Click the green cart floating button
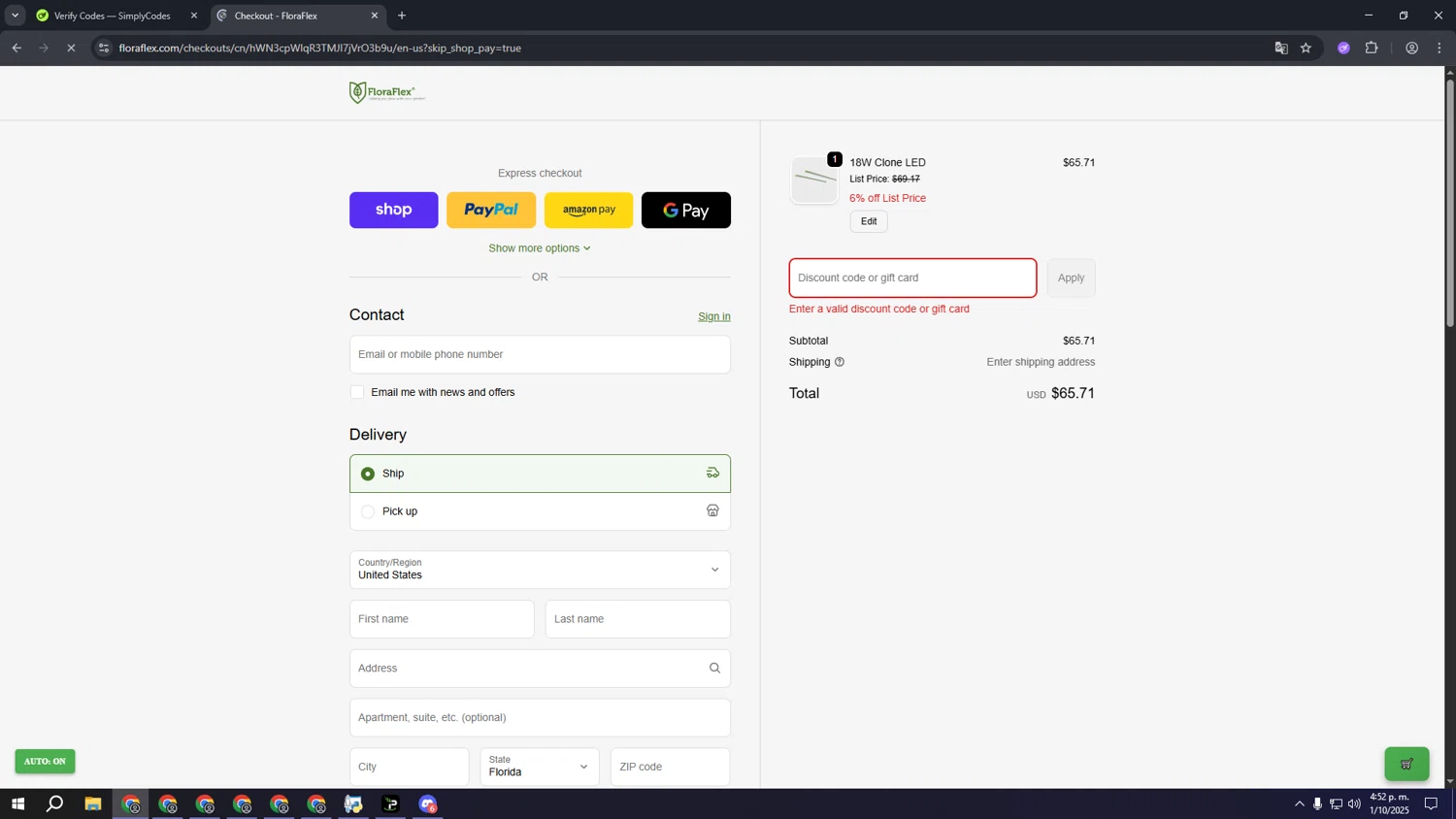Image resolution: width=1456 pixels, height=819 pixels. pyautogui.click(x=1406, y=764)
